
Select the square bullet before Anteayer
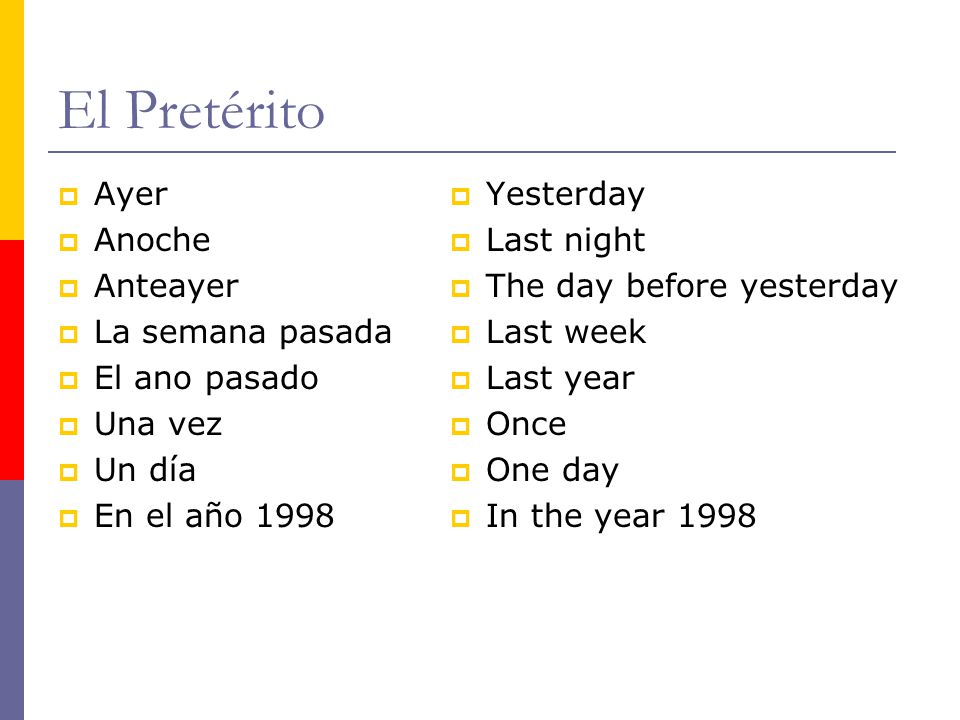pyautogui.click(x=69, y=288)
